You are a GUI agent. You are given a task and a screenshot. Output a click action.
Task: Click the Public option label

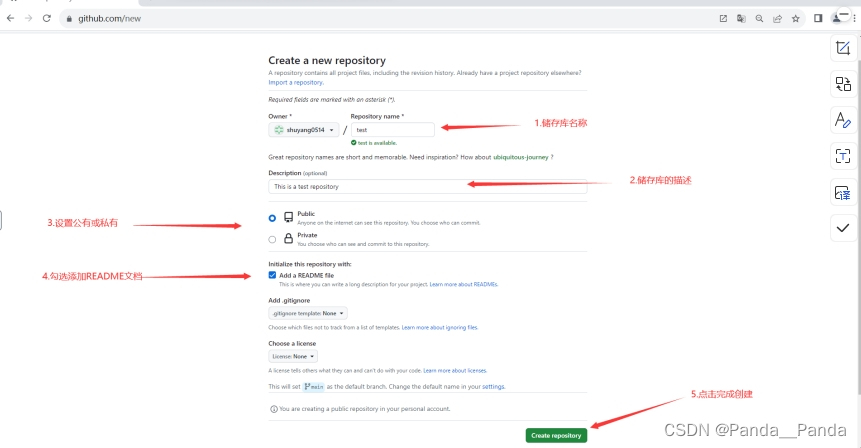pyautogui.click(x=306, y=214)
